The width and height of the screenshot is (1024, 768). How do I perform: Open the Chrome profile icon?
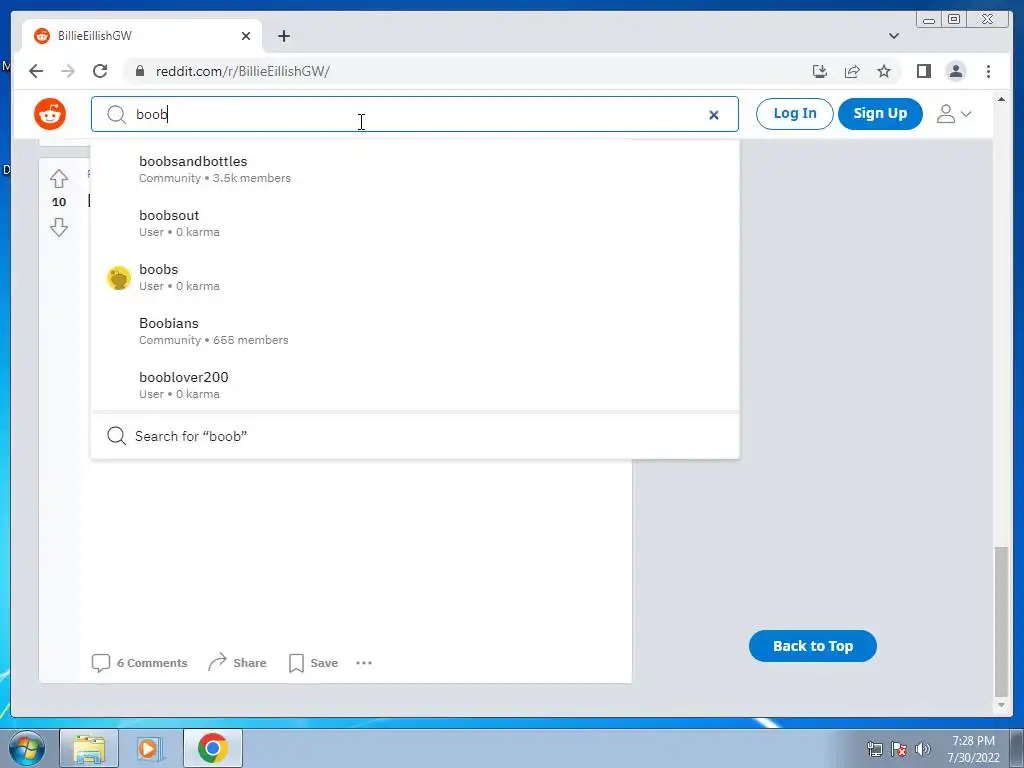coord(955,71)
